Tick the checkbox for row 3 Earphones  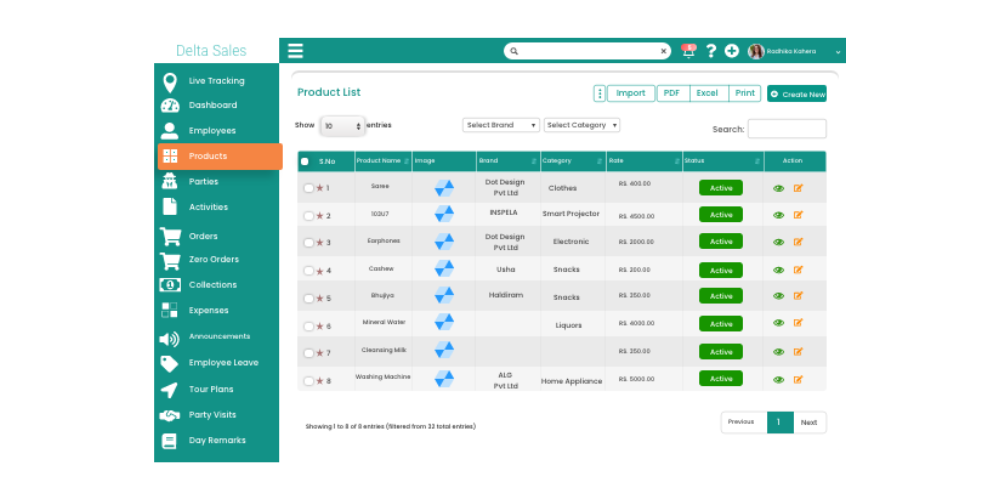point(309,242)
